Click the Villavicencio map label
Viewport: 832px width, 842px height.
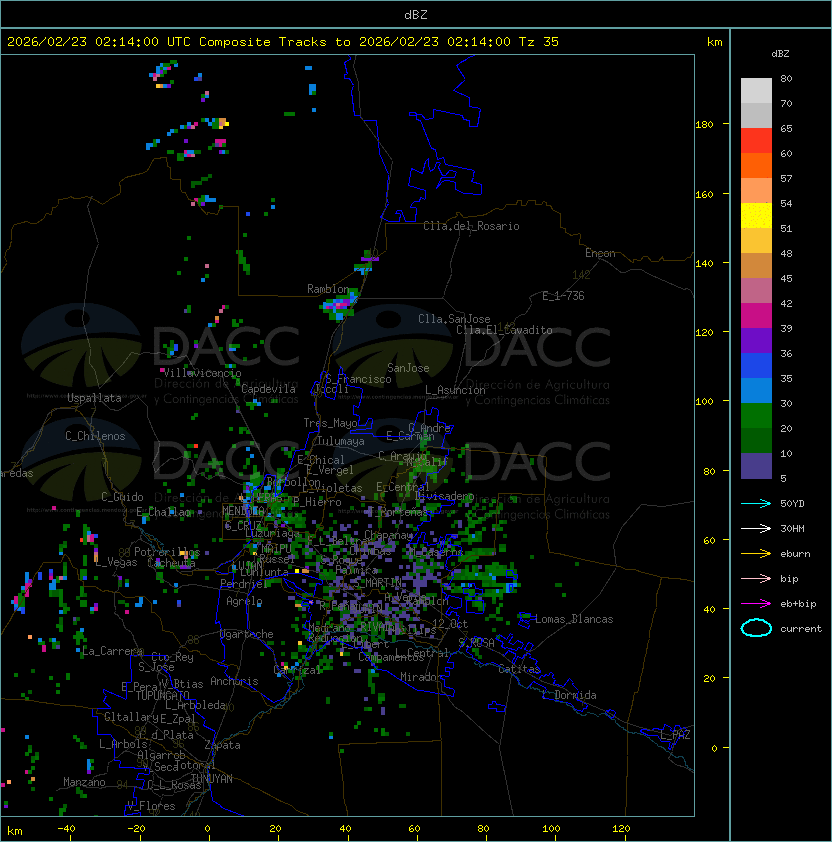click(x=202, y=373)
